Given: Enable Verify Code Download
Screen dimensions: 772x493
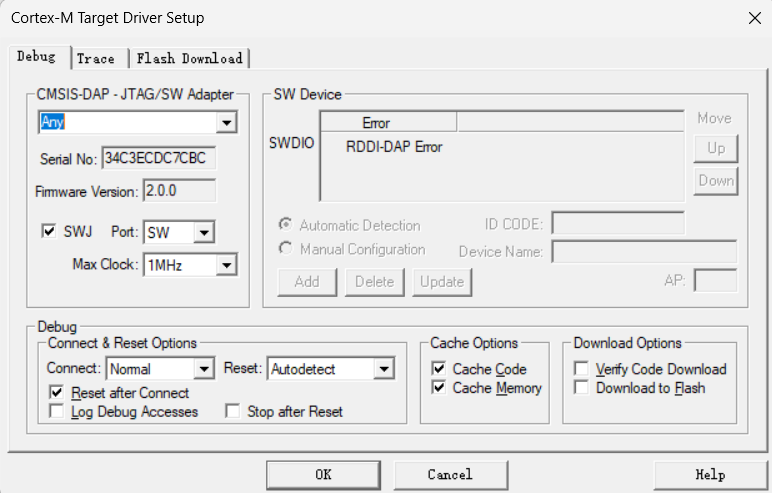Looking at the screenshot, I should pos(581,368).
